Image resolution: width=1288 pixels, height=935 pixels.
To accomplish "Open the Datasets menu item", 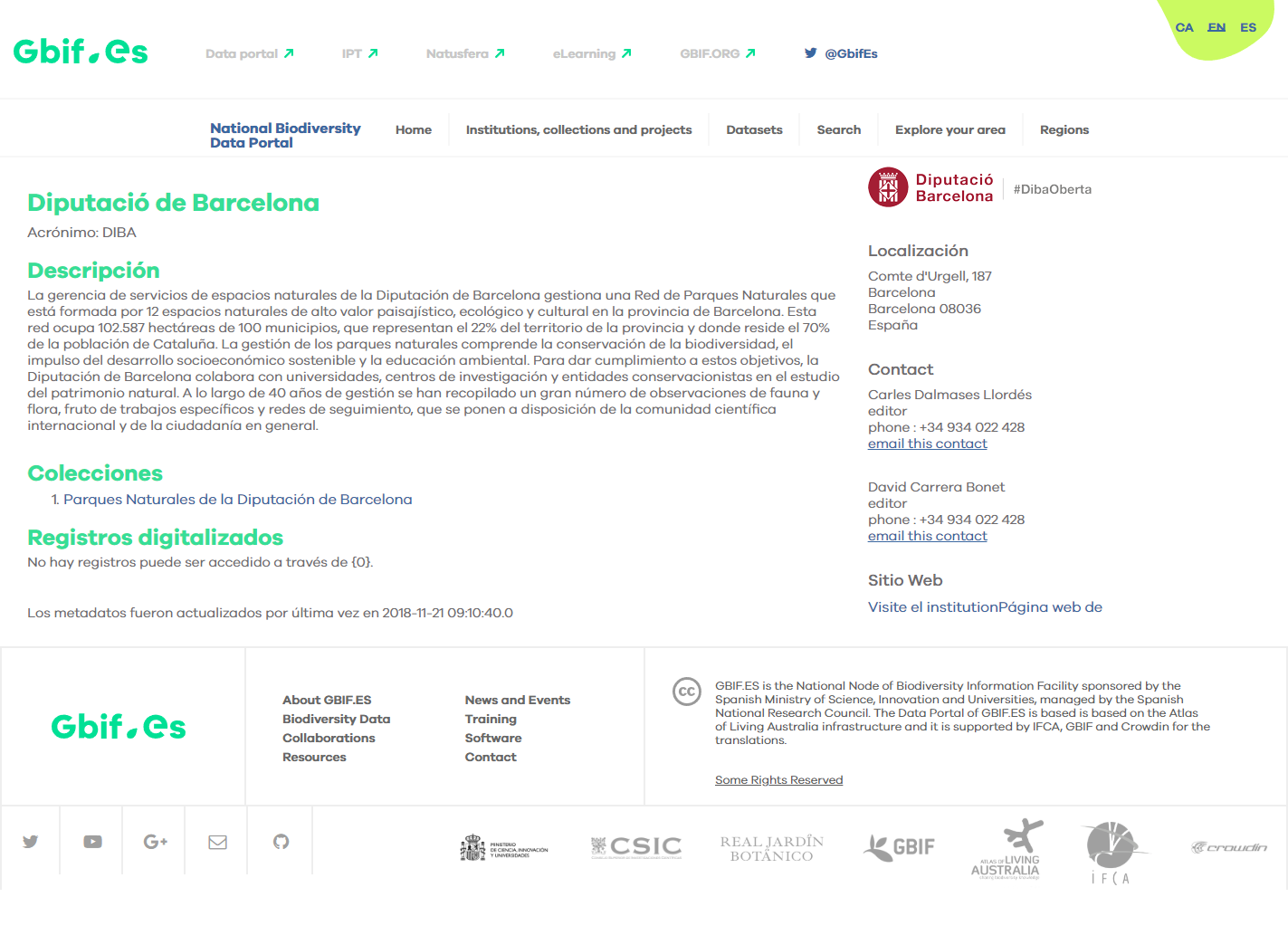I will click(754, 129).
